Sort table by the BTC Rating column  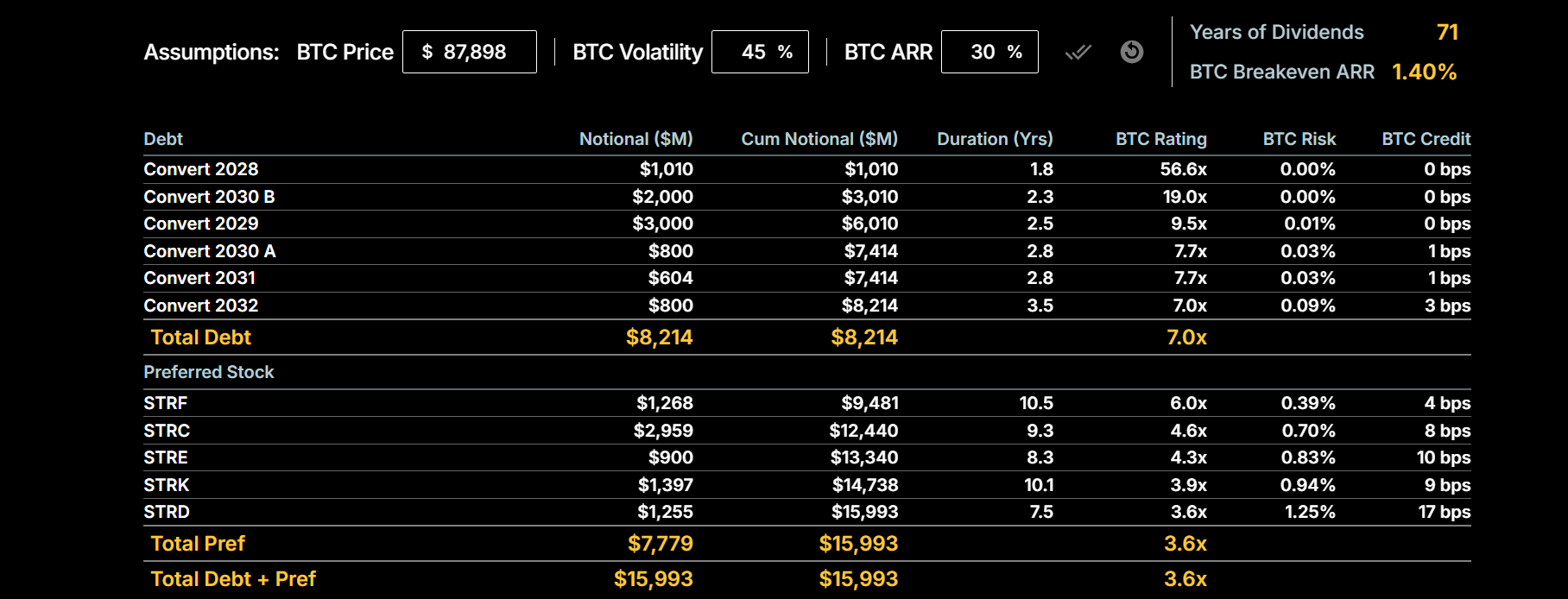click(x=1160, y=139)
